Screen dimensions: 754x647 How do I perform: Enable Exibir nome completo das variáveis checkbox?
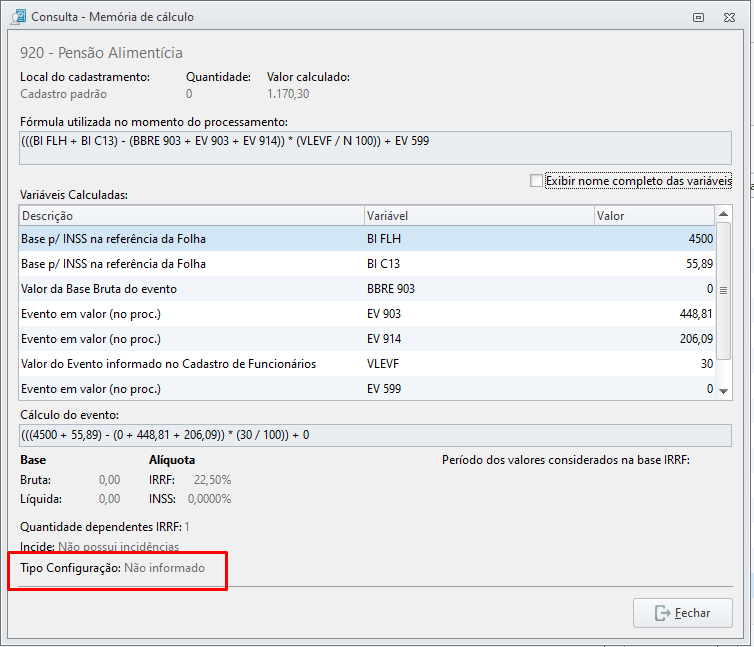click(x=536, y=181)
